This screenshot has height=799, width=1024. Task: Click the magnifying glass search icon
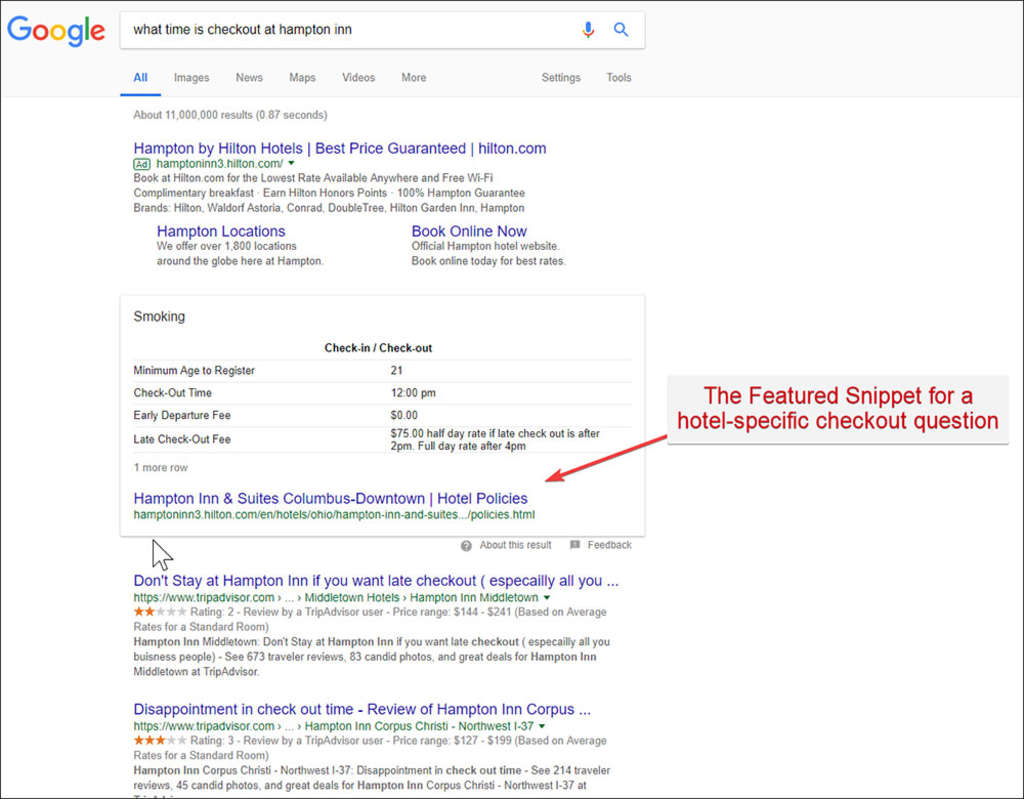(x=621, y=30)
